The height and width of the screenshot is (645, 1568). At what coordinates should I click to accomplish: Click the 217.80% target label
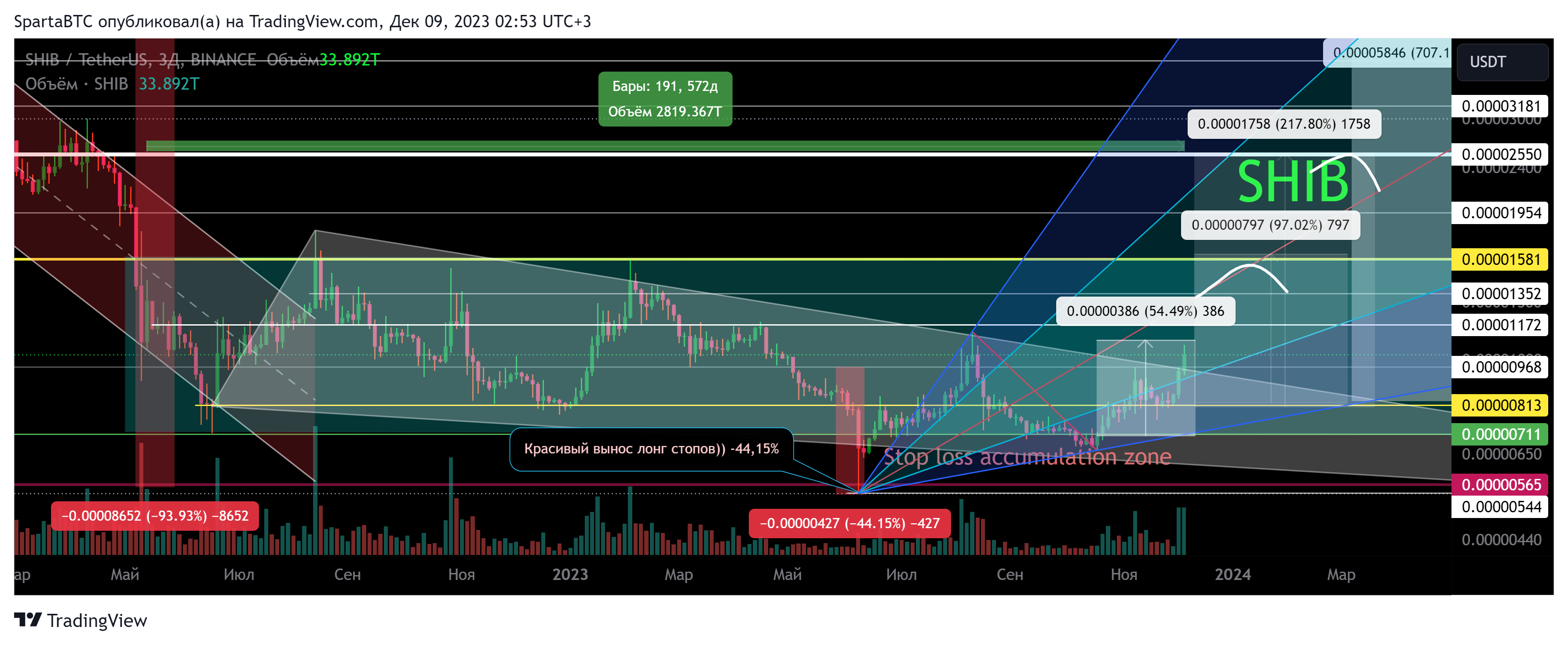(x=1284, y=124)
